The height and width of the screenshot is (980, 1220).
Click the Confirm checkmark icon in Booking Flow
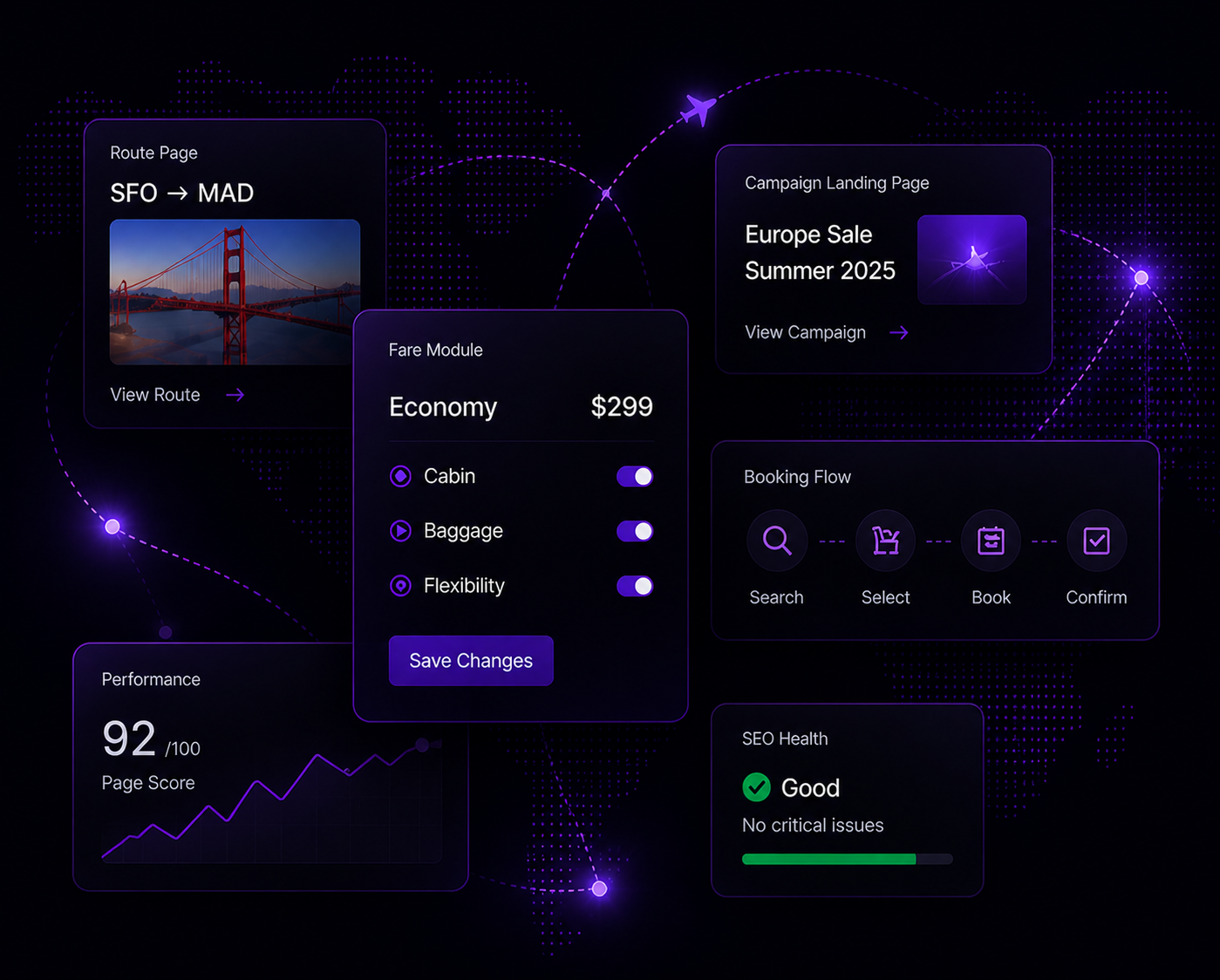(1096, 541)
